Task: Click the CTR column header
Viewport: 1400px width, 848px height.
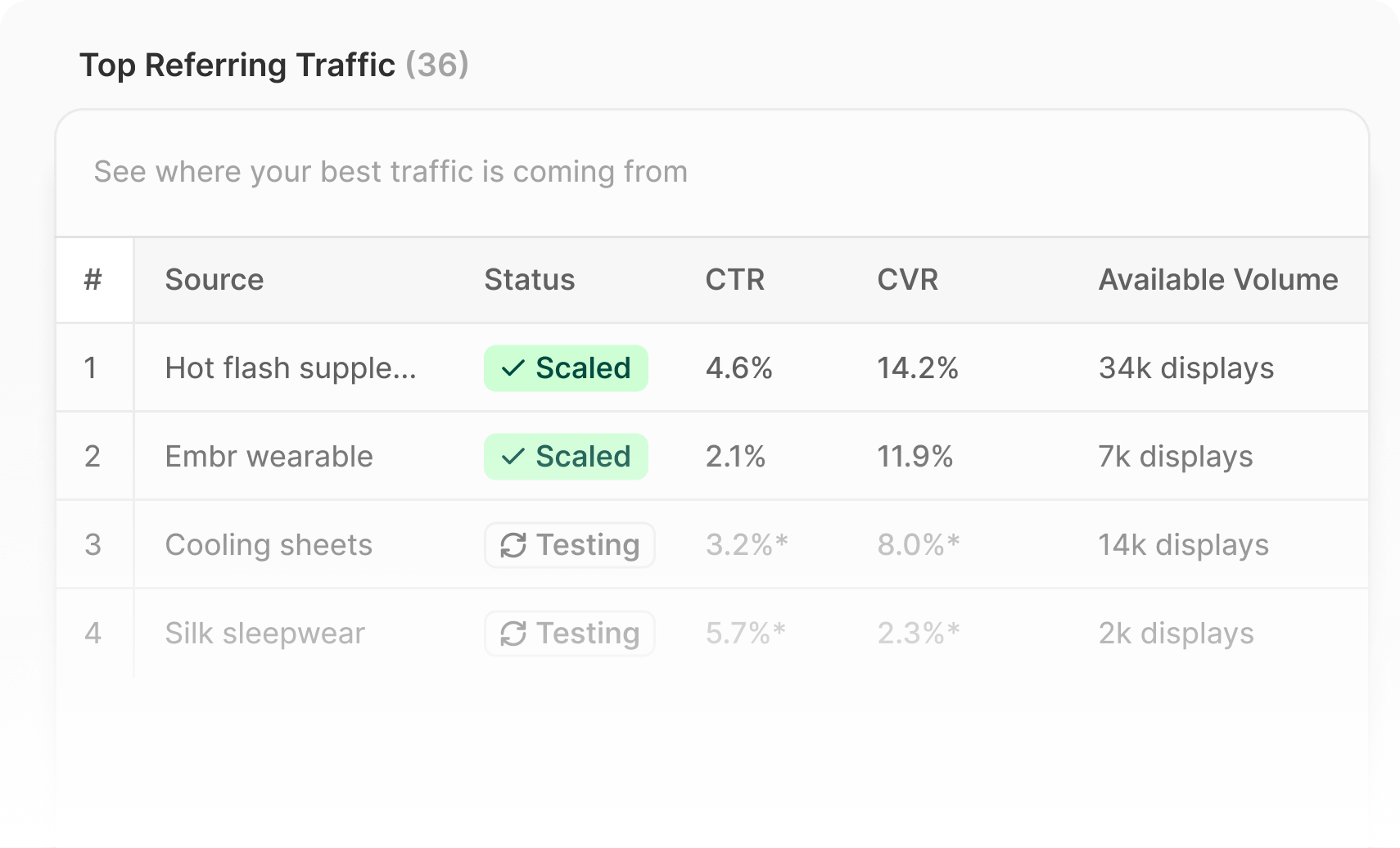Action: (734, 280)
